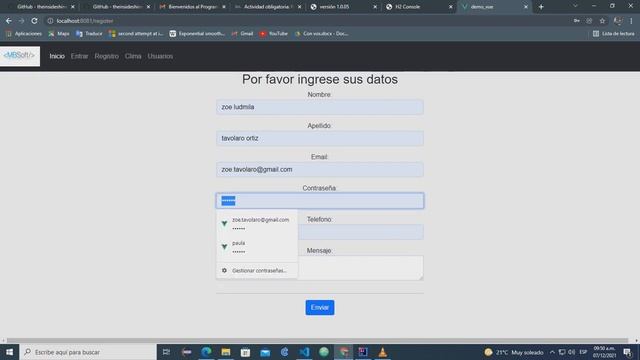Image resolution: width=640 pixels, height=360 pixels.
Task: Focus the Email input field
Action: (x=320, y=169)
